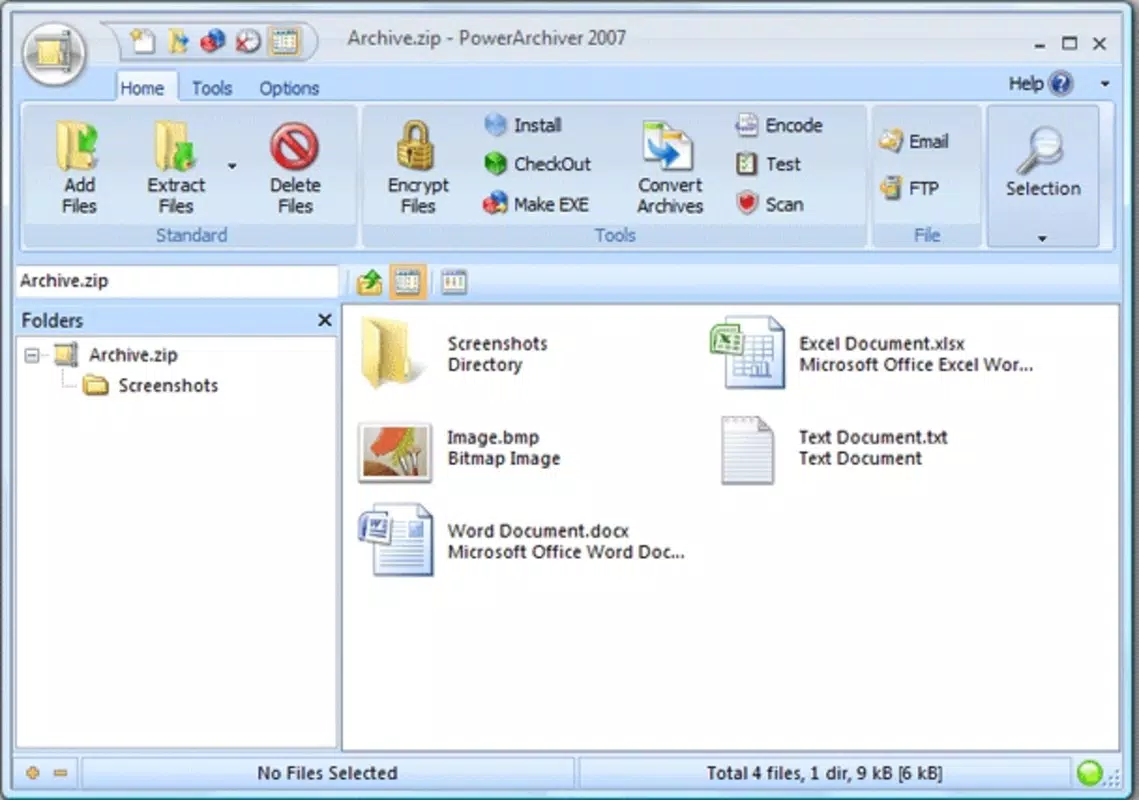
Task: Select the Text Document.txt file
Action: tap(835, 448)
